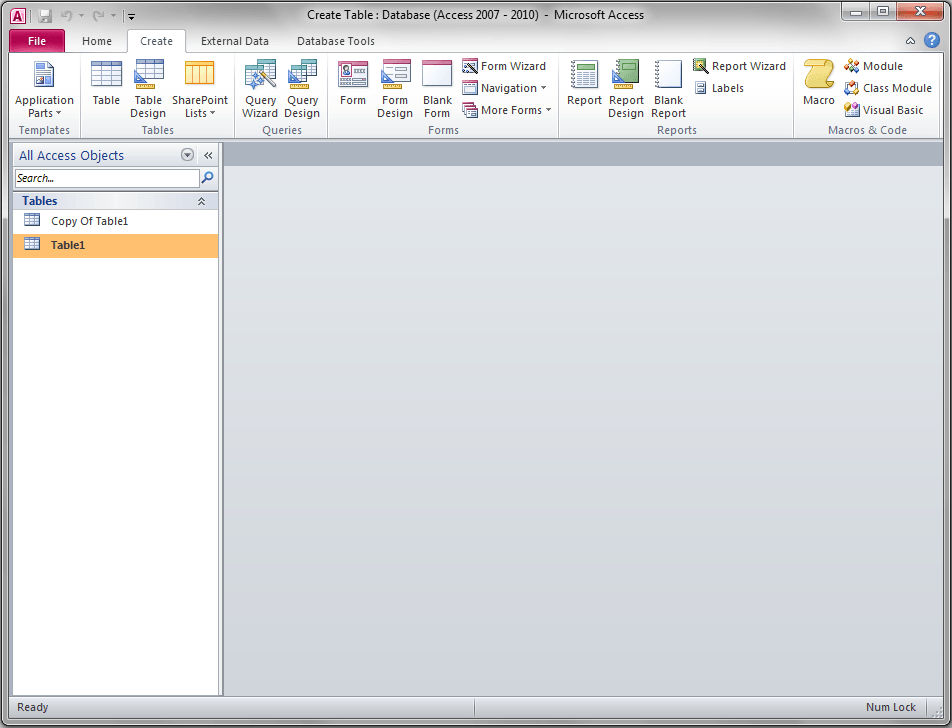Switch to the Home tab
This screenshot has height=728, width=952.
97,41
